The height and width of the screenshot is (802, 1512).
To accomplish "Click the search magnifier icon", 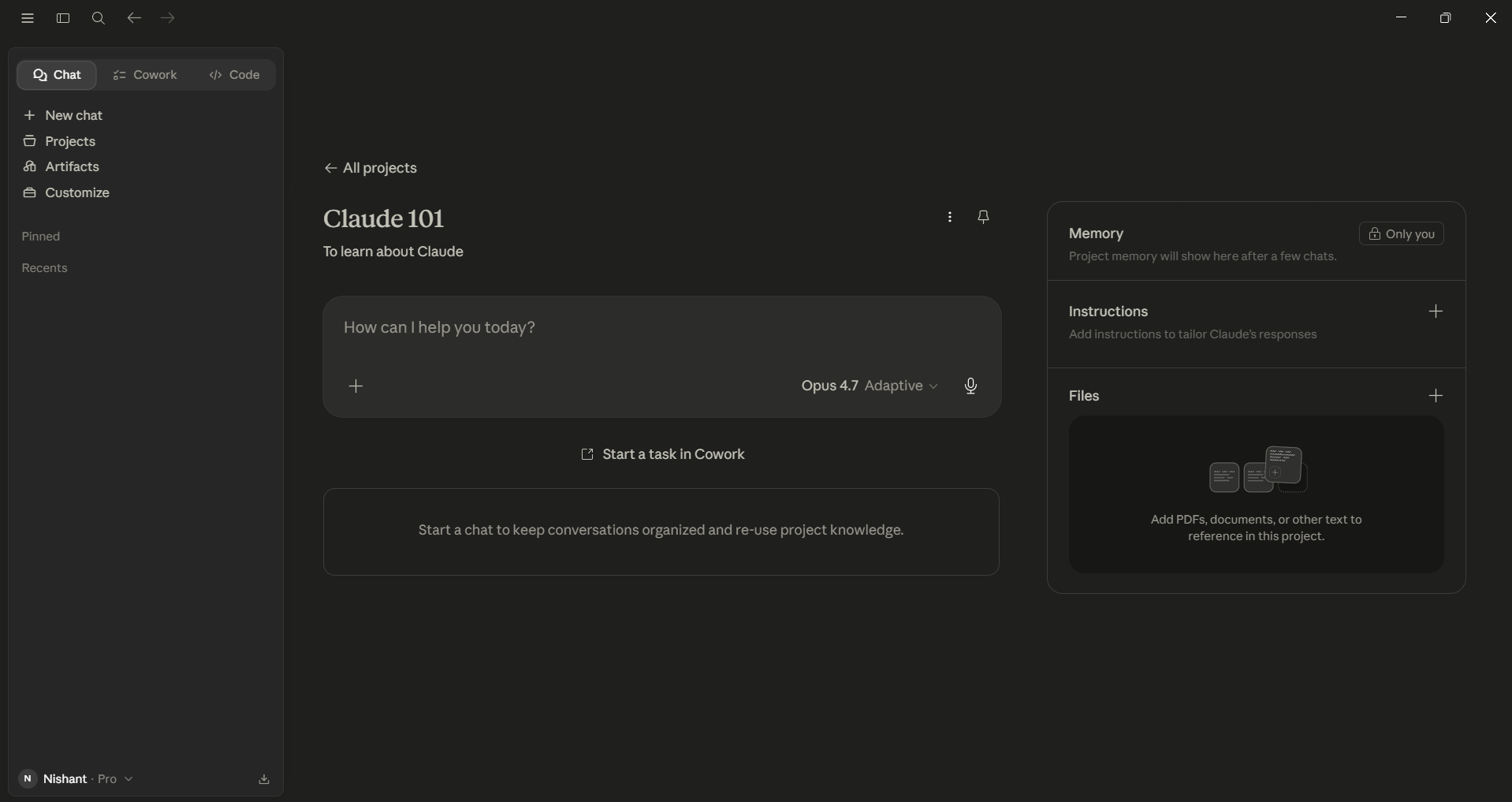I will 99,18.
